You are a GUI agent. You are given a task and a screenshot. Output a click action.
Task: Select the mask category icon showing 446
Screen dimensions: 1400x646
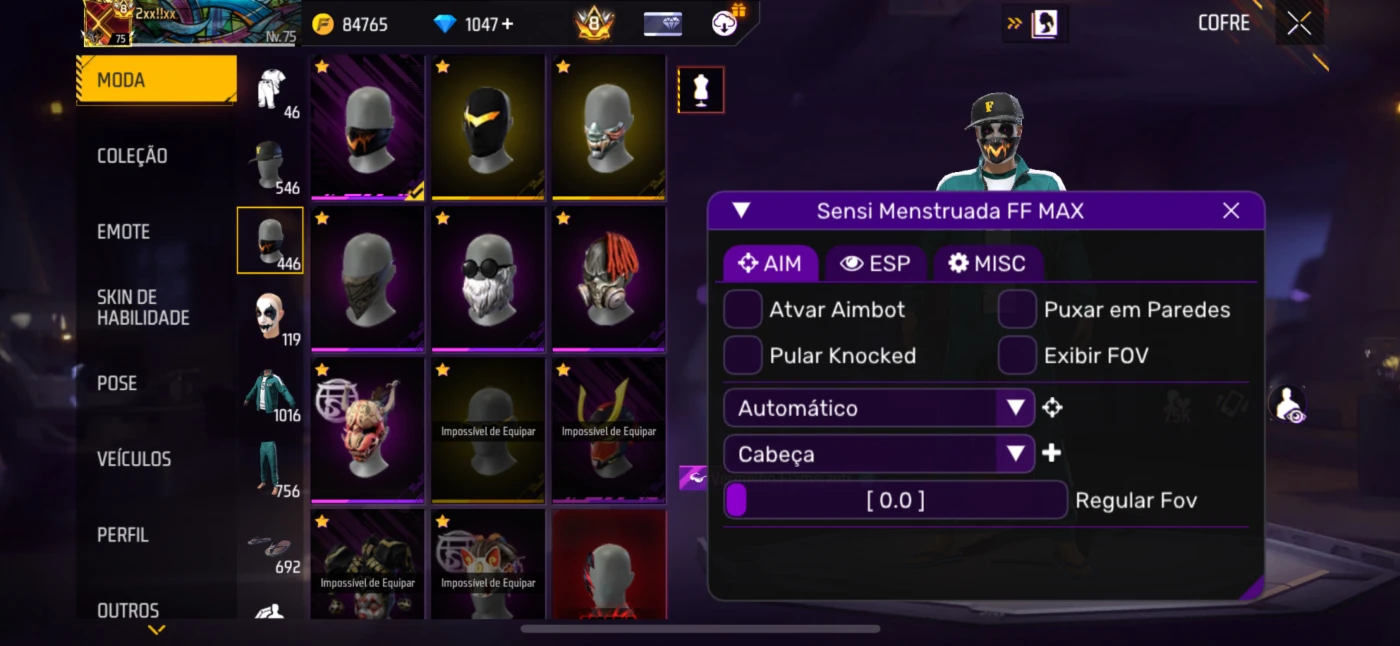[270, 240]
